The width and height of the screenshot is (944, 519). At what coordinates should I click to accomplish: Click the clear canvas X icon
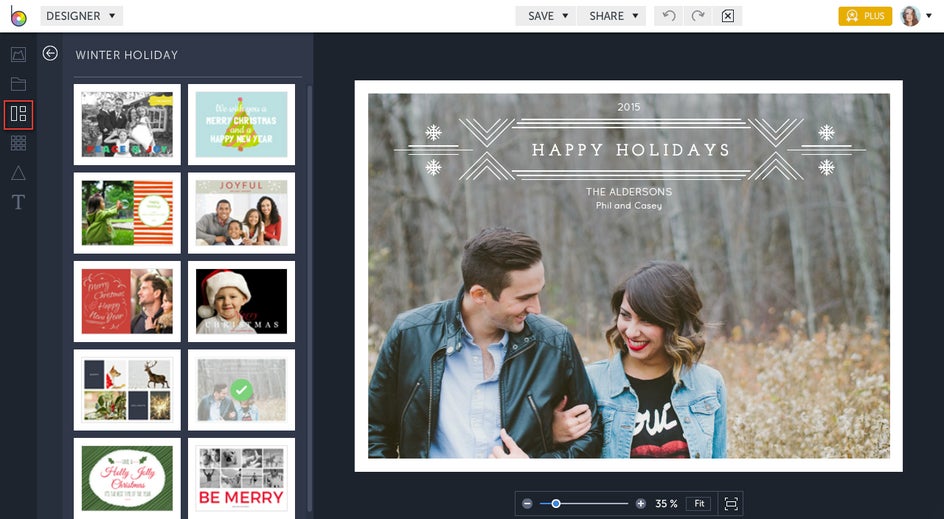point(728,16)
